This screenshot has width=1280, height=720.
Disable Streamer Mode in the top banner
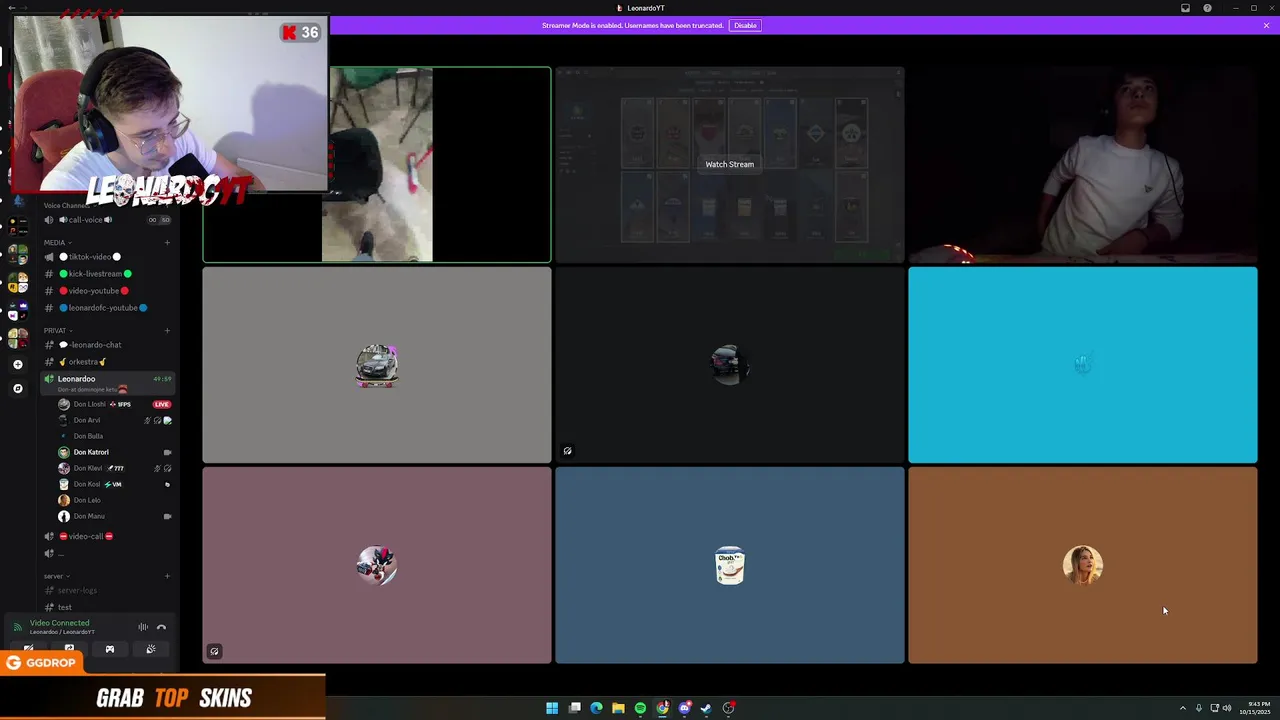[745, 25]
